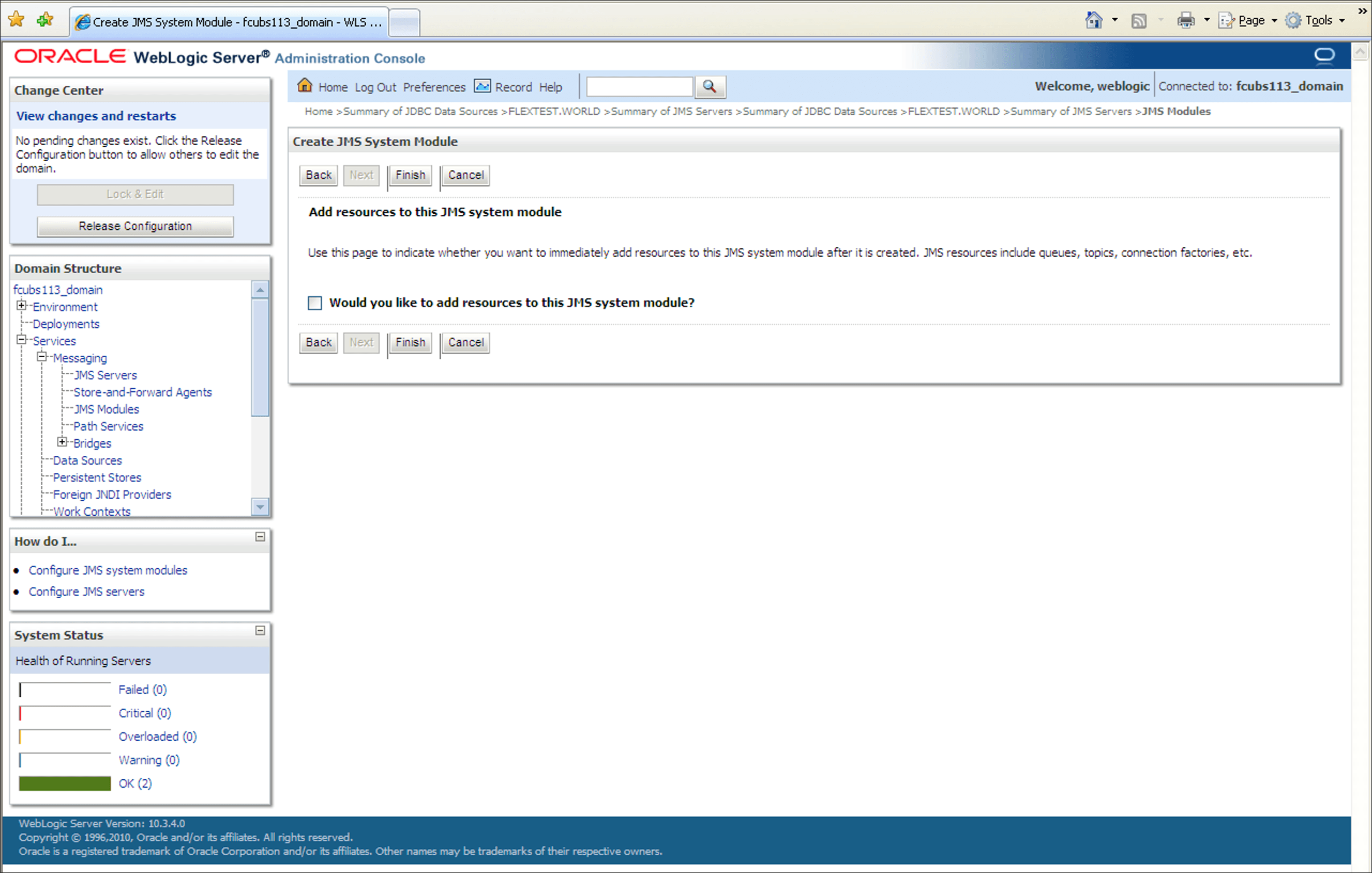The width and height of the screenshot is (1372, 873).
Task: Click the top Finish button
Action: pyautogui.click(x=410, y=175)
